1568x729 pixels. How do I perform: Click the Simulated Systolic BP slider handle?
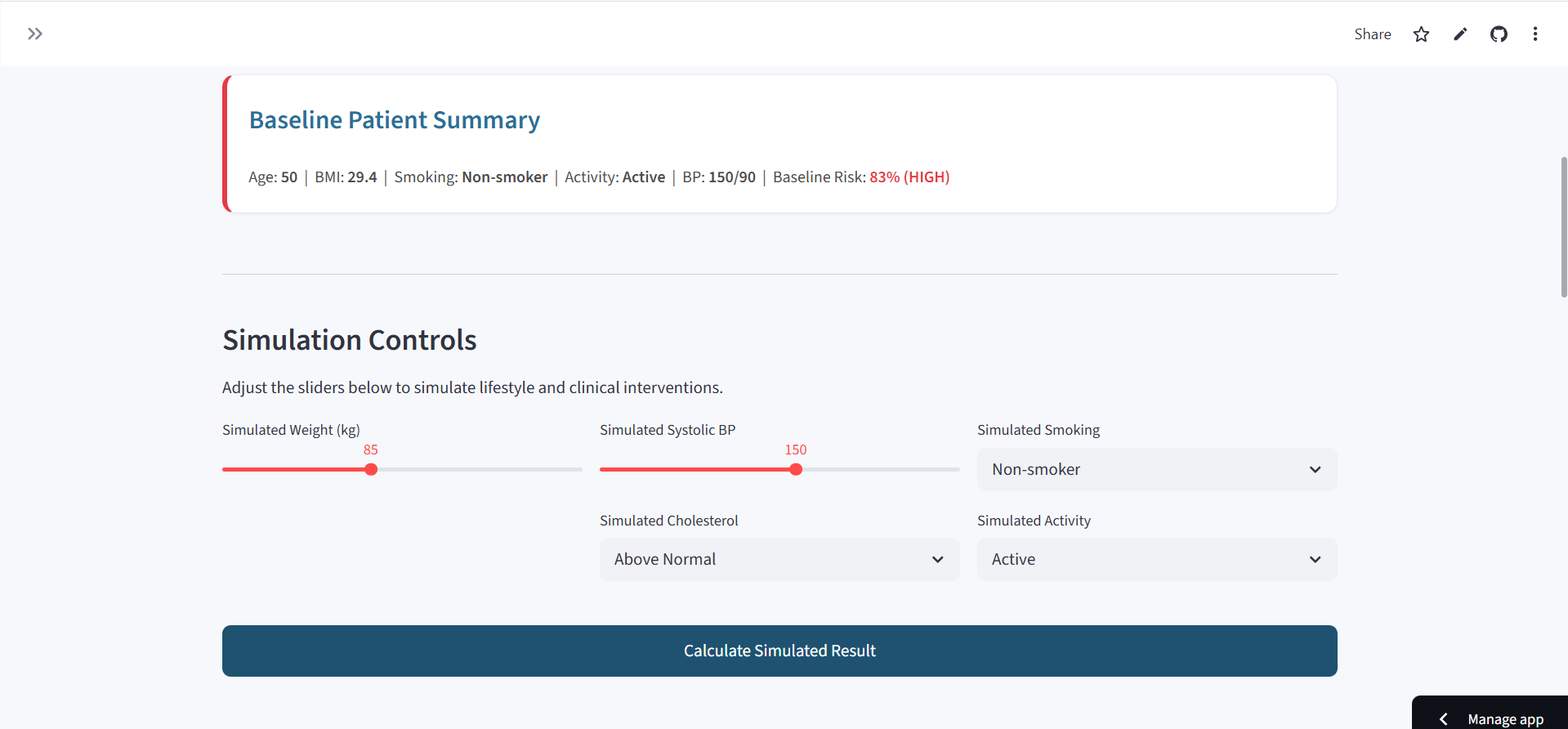click(x=796, y=469)
